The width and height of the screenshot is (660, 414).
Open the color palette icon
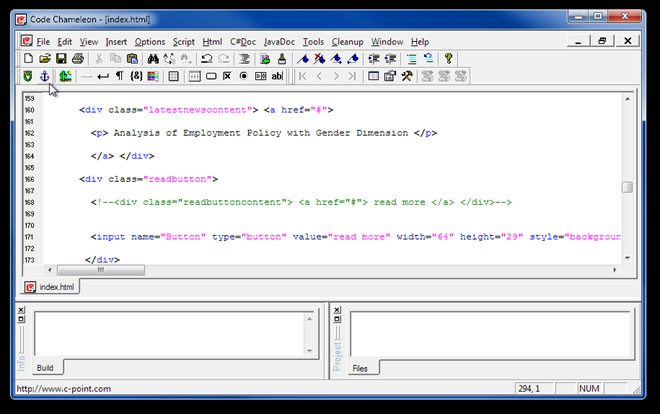[x=153, y=76]
